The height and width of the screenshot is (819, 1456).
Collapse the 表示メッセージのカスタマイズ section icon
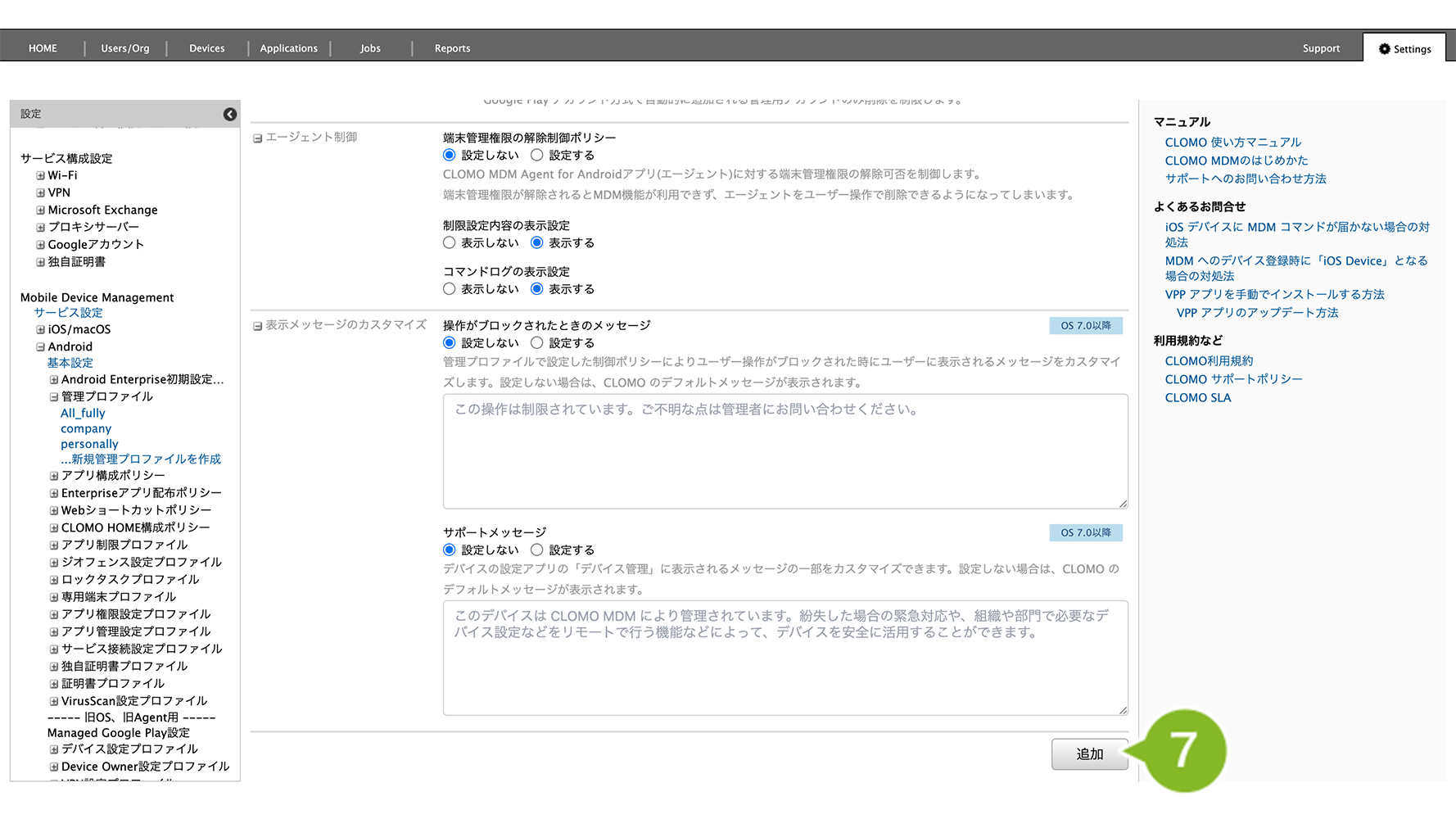click(258, 326)
